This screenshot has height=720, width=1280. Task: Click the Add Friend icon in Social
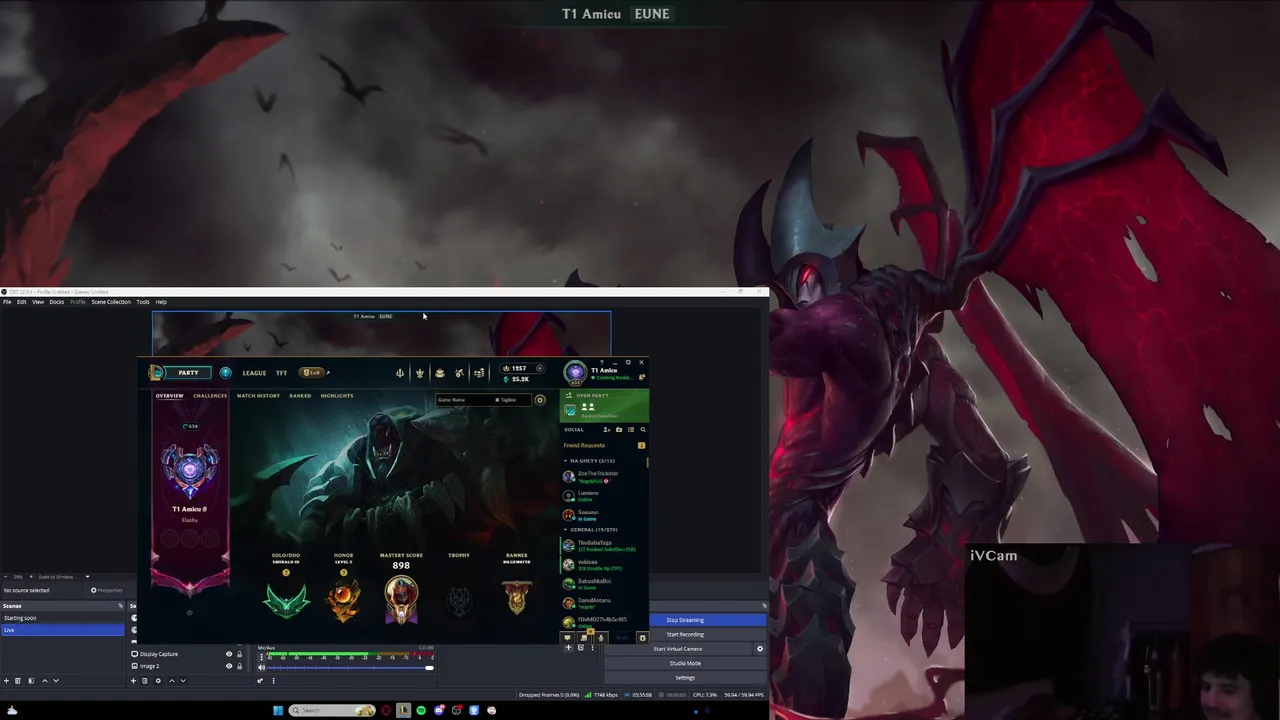tap(606, 430)
